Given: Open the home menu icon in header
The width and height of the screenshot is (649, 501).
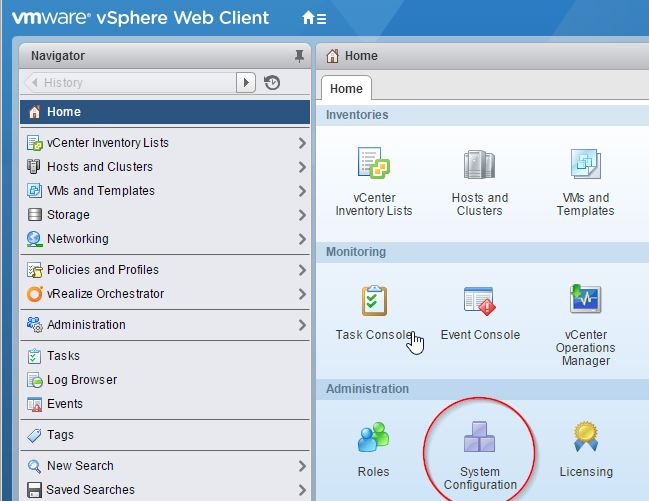Looking at the screenshot, I should coord(314,18).
